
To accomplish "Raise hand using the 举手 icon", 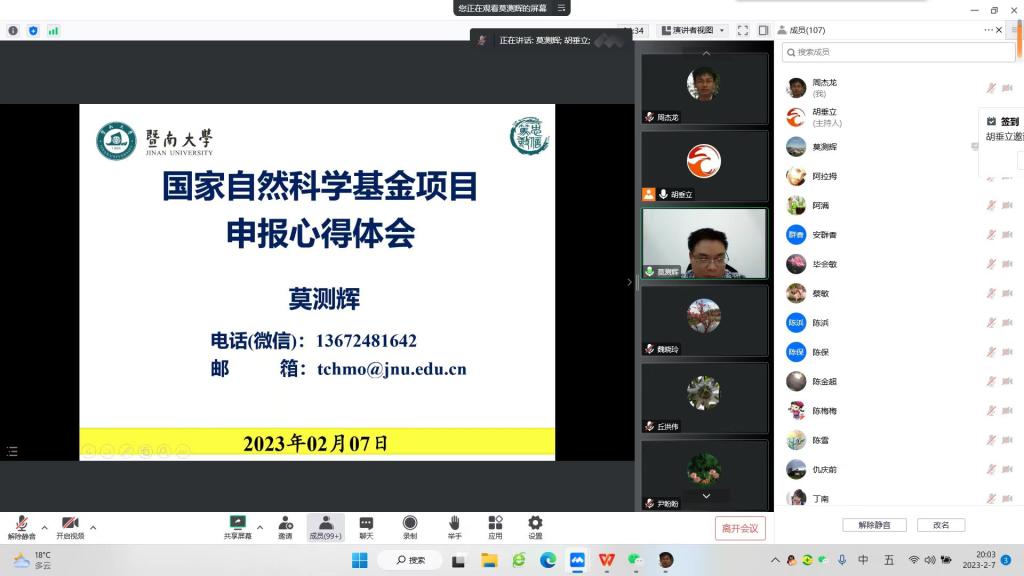I will 454,527.
